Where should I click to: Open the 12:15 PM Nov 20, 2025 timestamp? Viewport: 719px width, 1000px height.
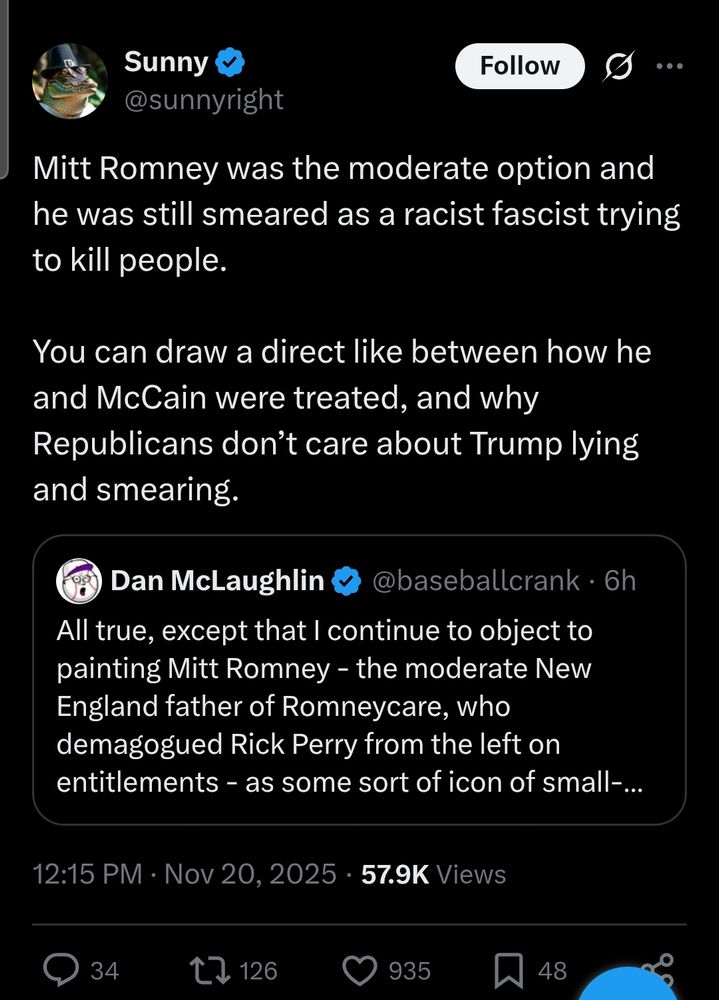click(x=184, y=874)
